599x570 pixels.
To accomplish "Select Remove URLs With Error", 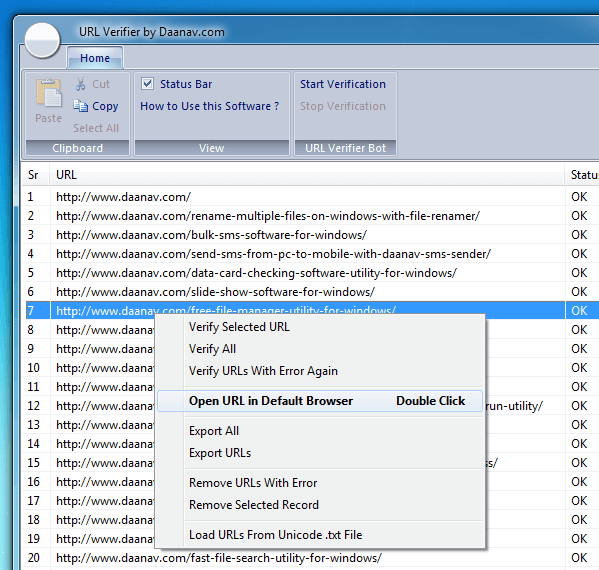I will pyautogui.click(x=320, y=483).
